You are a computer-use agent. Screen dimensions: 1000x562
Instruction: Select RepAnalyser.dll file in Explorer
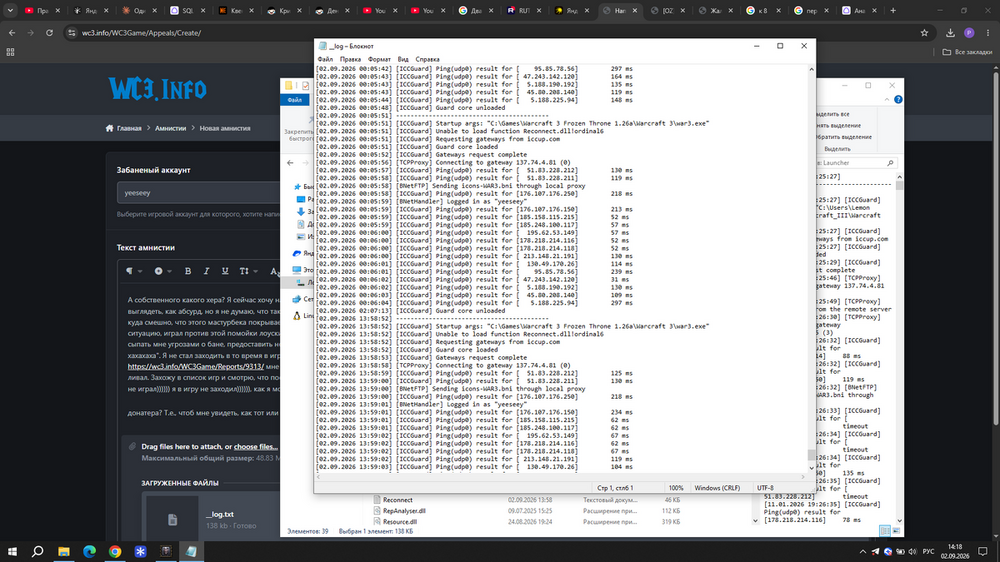(404, 511)
